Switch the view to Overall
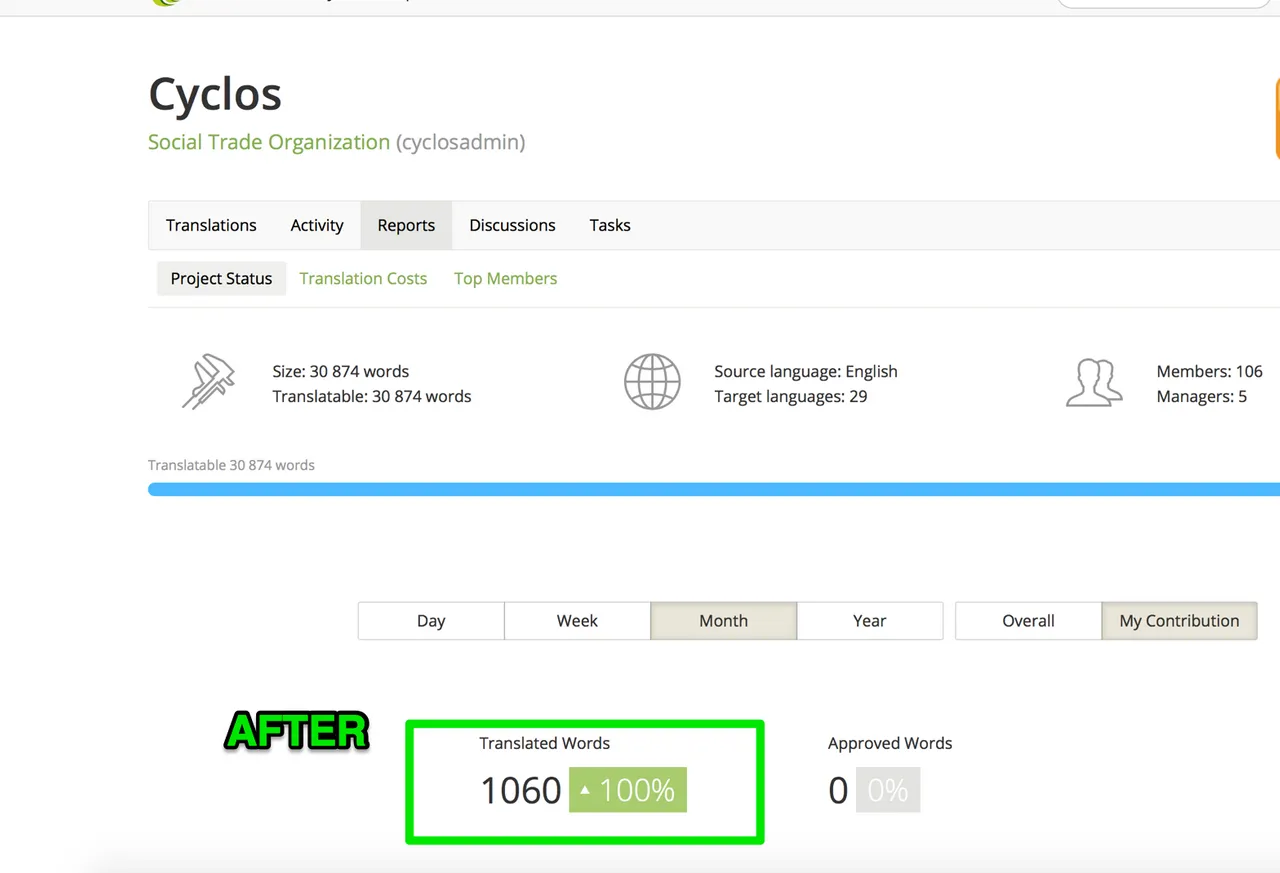1280x873 pixels. click(1028, 620)
